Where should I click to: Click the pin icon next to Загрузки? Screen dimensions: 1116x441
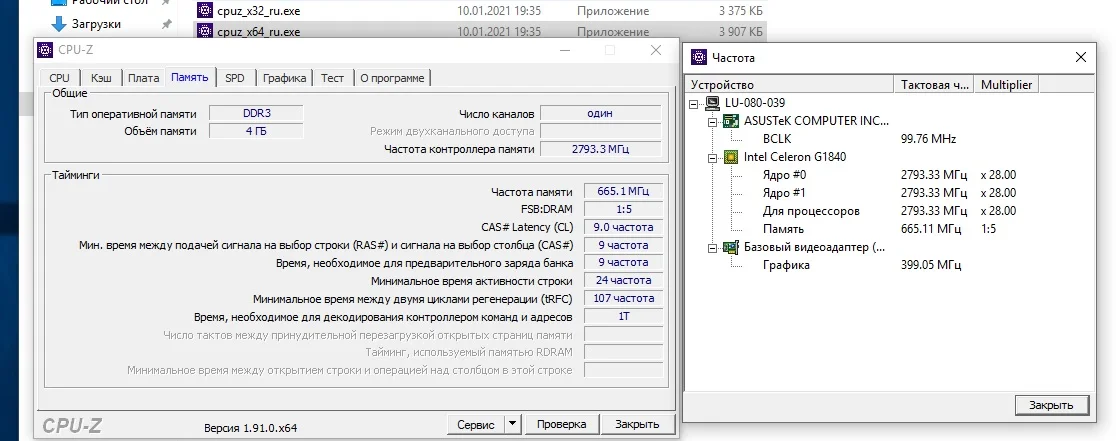(x=167, y=24)
